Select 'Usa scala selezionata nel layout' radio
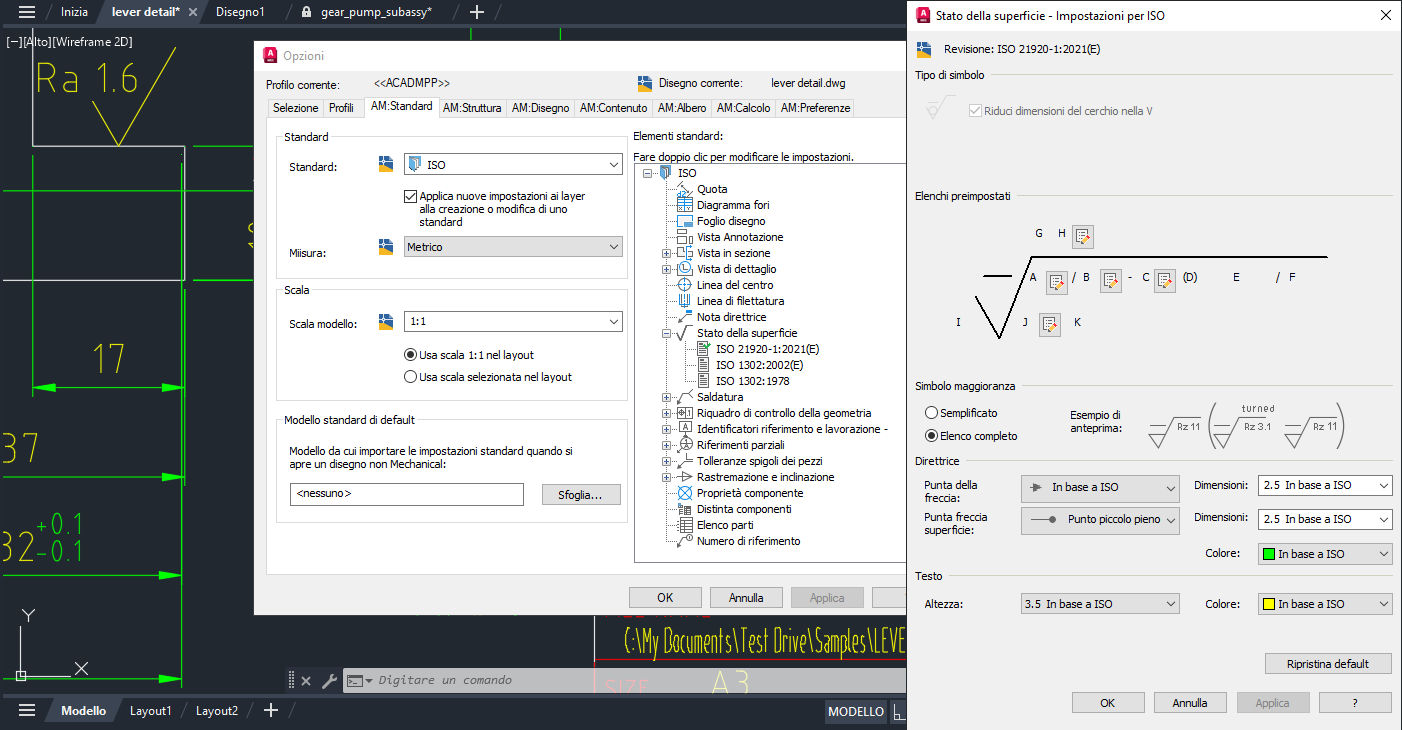 [410, 377]
